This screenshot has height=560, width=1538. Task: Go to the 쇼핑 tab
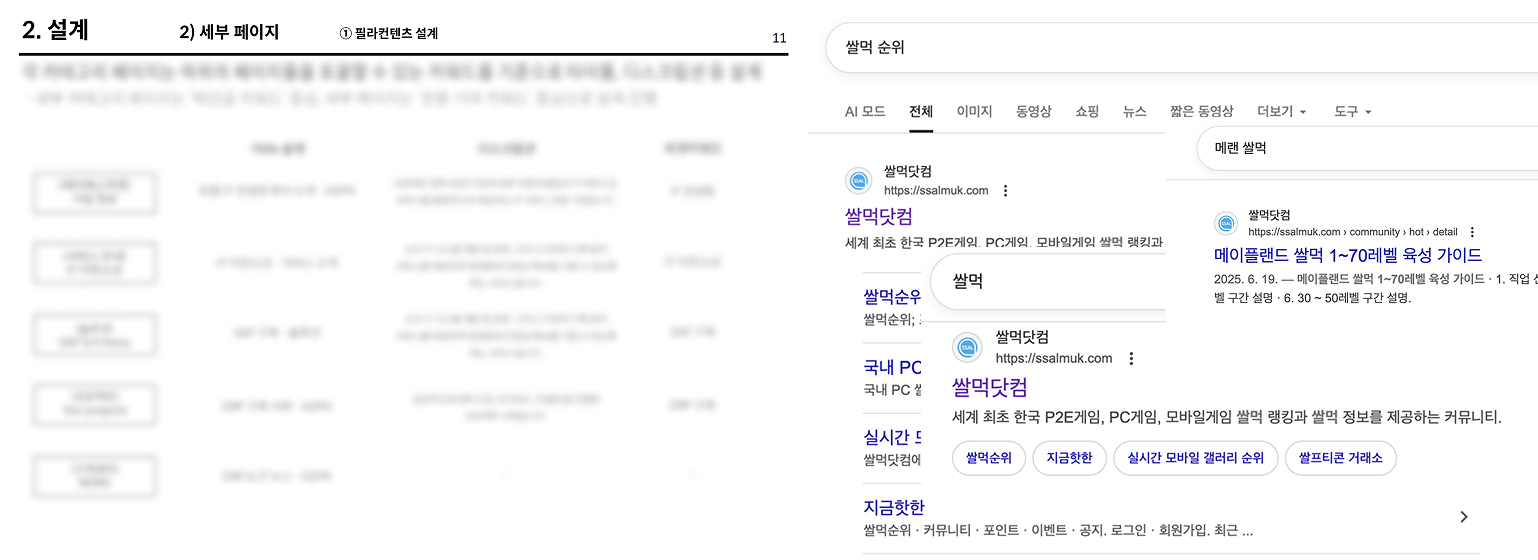coord(1087,111)
